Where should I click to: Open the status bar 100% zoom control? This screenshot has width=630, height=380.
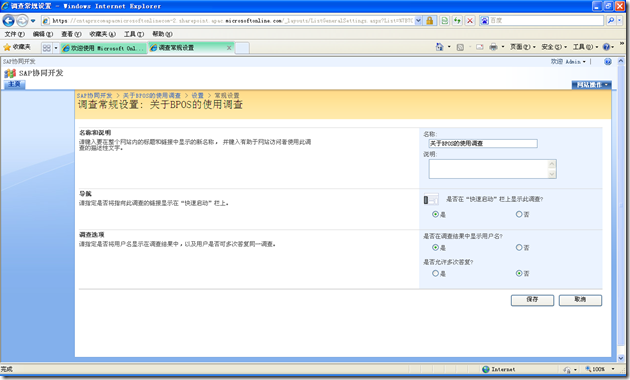(600, 369)
